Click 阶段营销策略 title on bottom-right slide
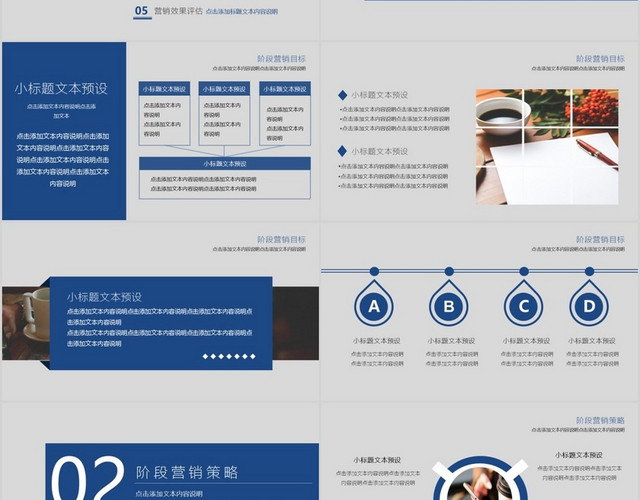 coord(600,420)
